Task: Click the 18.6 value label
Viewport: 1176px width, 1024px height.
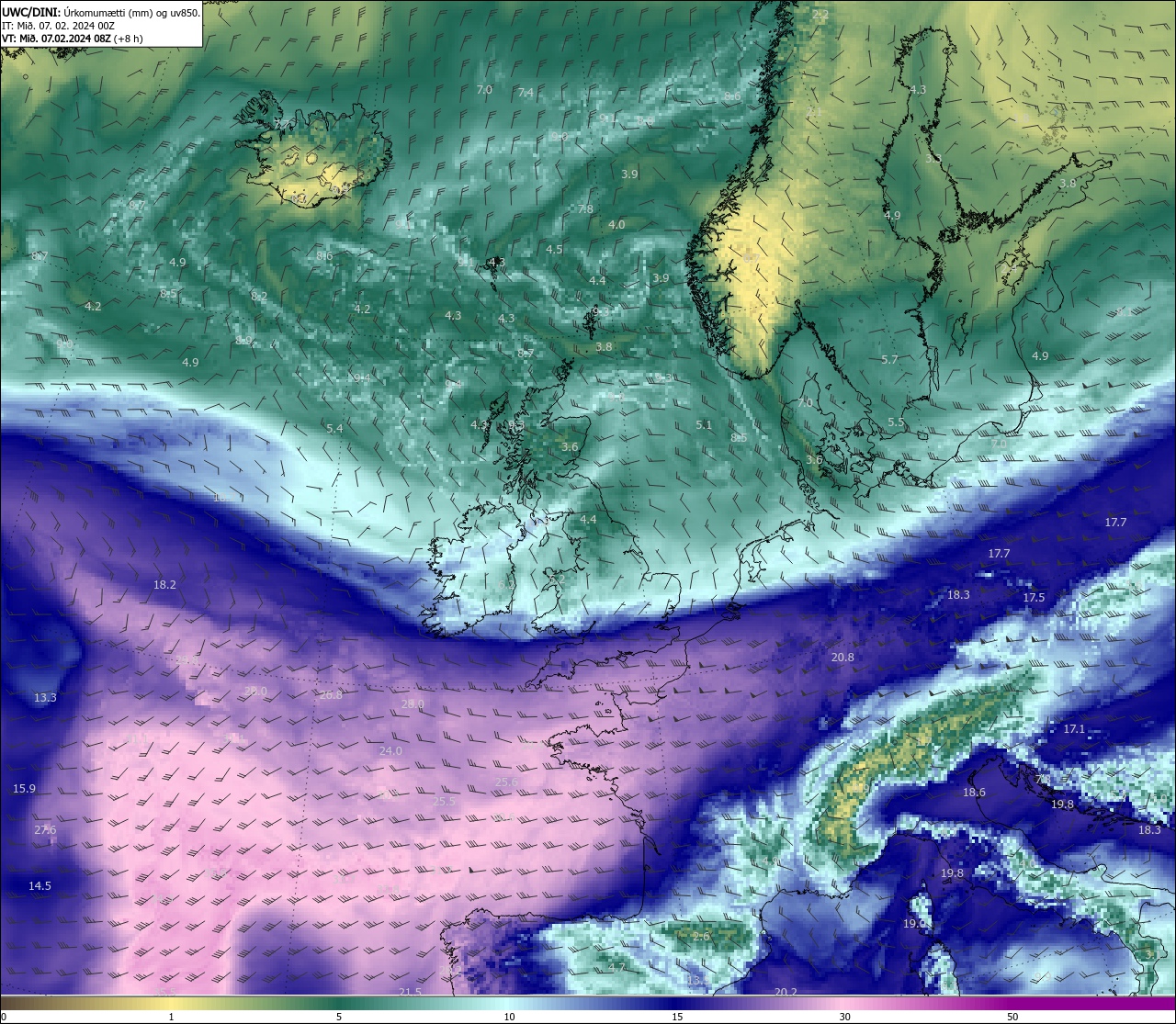Action: click(x=974, y=793)
